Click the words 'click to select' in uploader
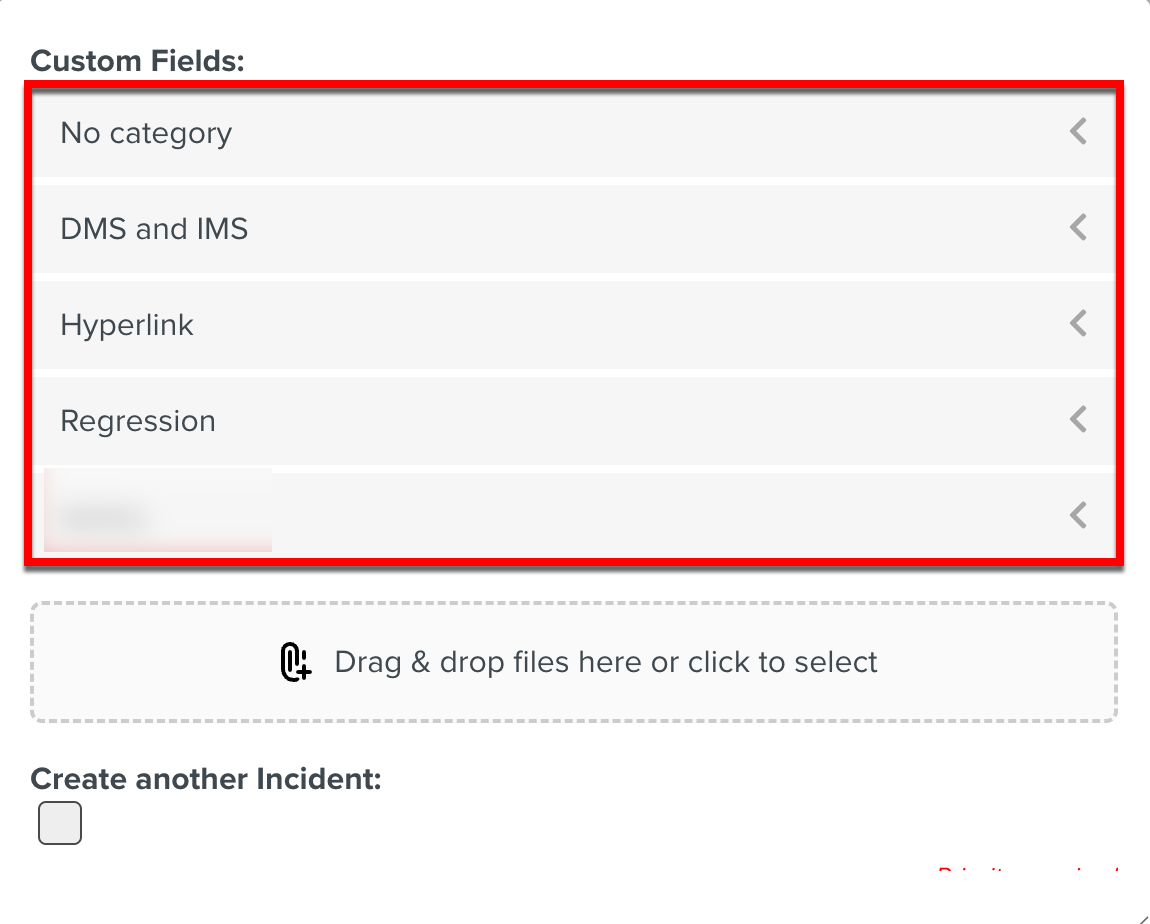This screenshot has height=924, width=1150. click(x=782, y=662)
